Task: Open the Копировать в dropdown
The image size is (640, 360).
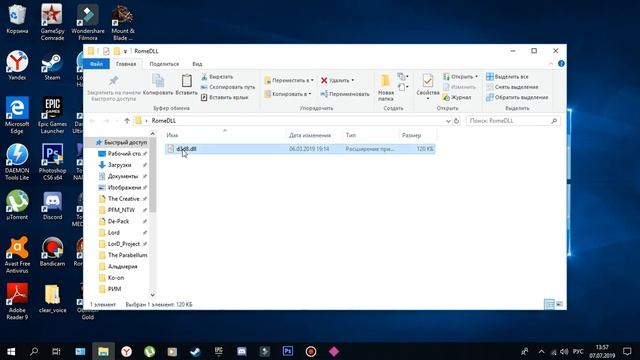Action: 288,94
